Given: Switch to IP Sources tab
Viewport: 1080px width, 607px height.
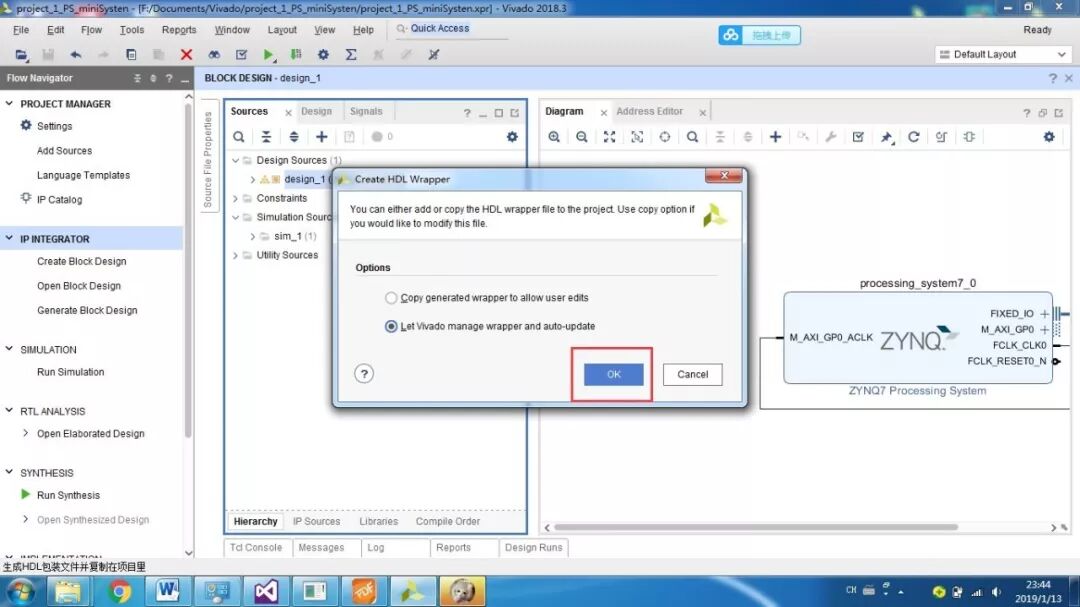Looking at the screenshot, I should [316, 522].
